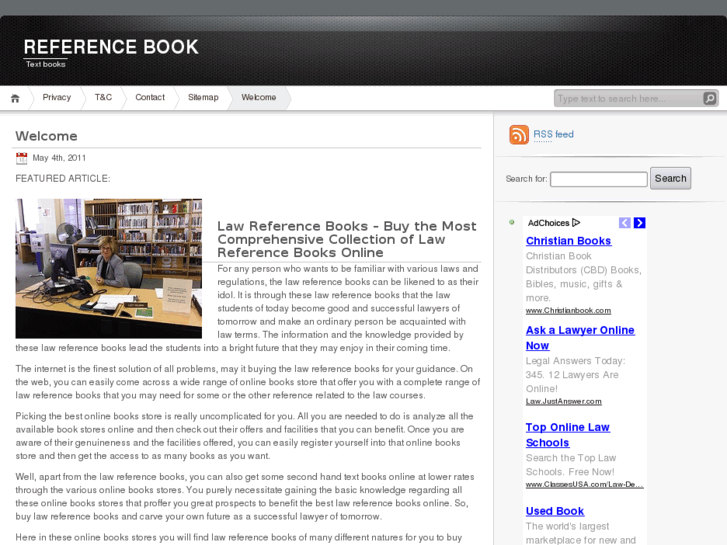Open the Sitemap page
The height and width of the screenshot is (545, 727).
pos(203,97)
